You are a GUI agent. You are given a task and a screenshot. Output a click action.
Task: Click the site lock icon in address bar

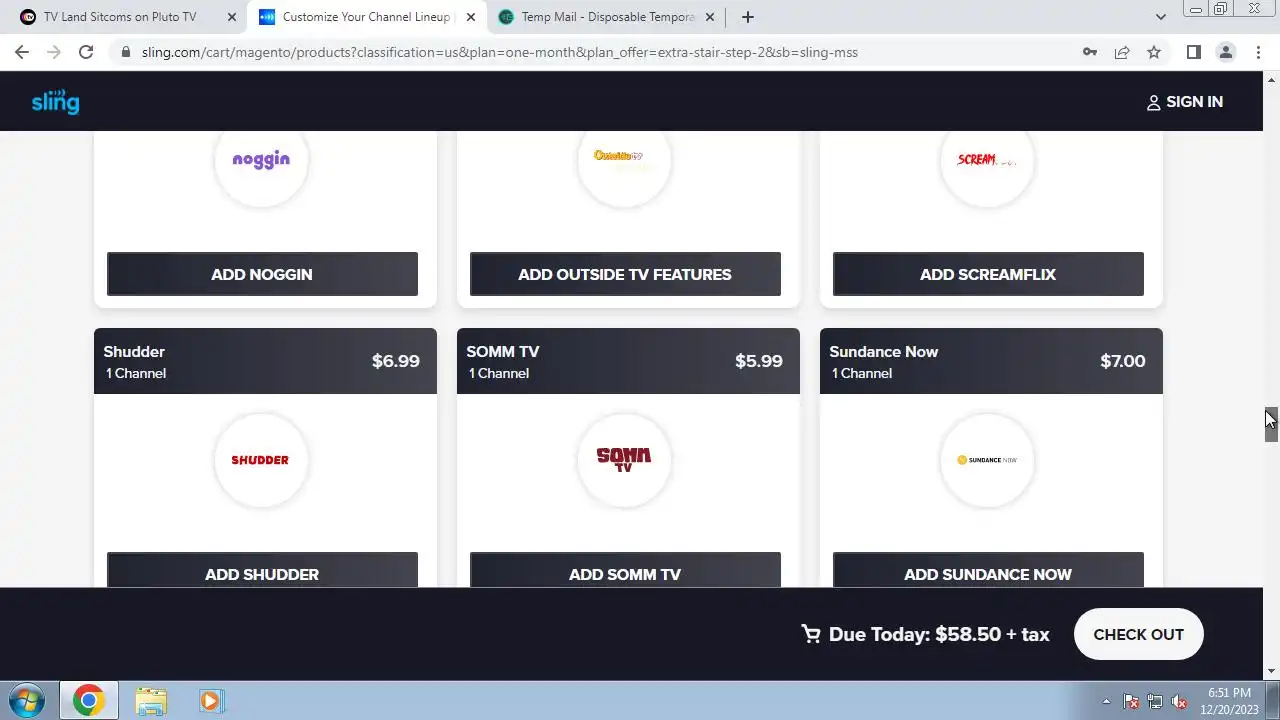[x=125, y=52]
